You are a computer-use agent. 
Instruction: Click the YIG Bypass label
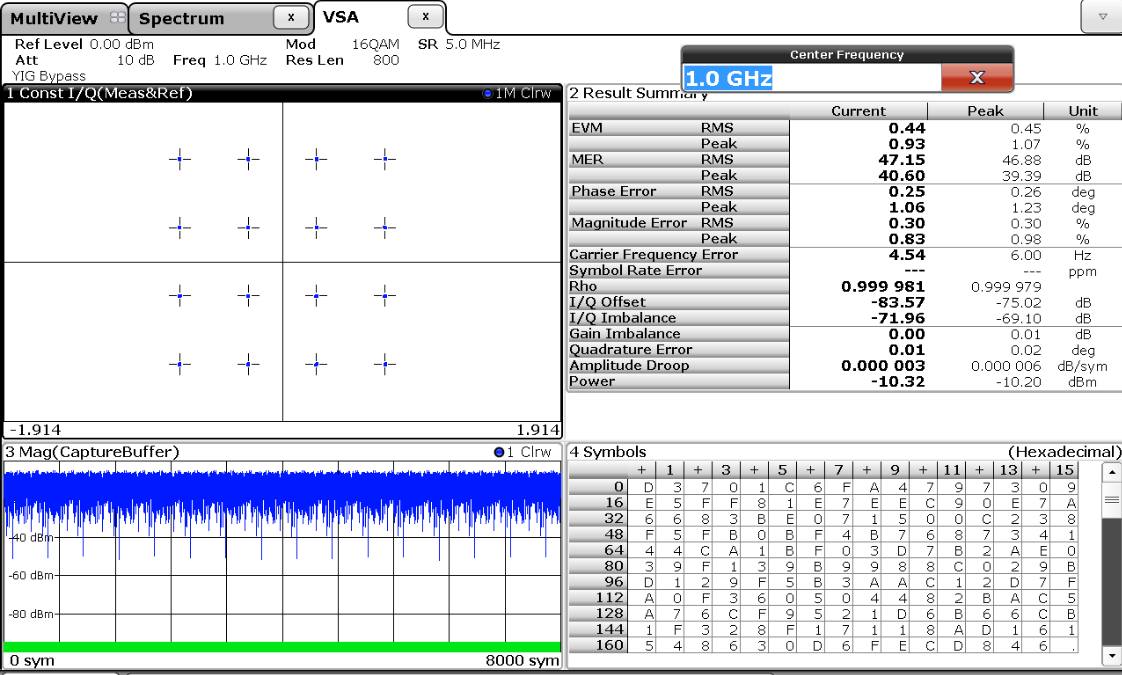click(49, 76)
